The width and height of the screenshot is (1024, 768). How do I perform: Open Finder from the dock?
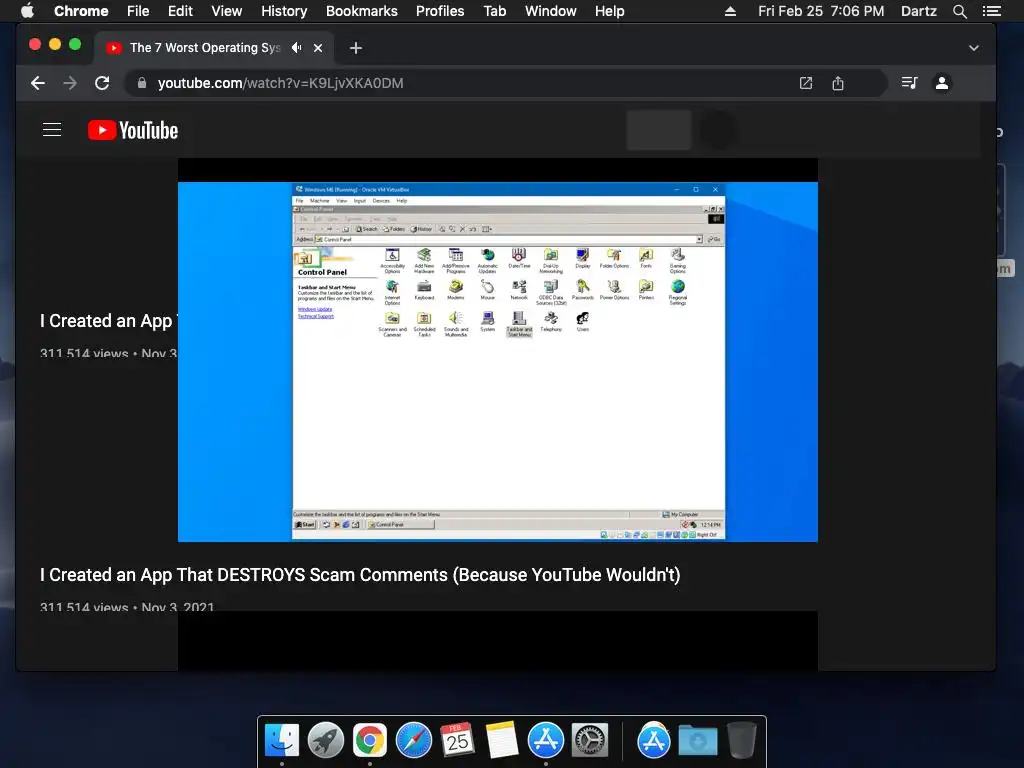281,741
